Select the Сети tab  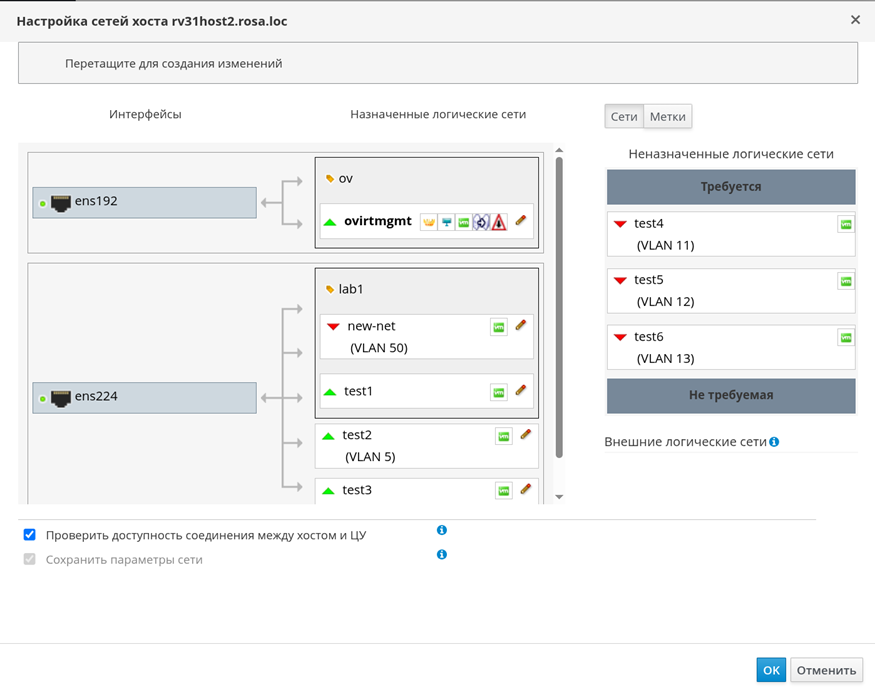point(624,117)
